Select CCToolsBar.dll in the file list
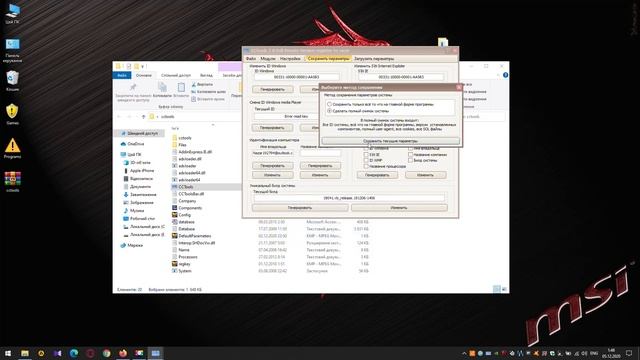This screenshot has height=360, width=640. [x=188, y=194]
